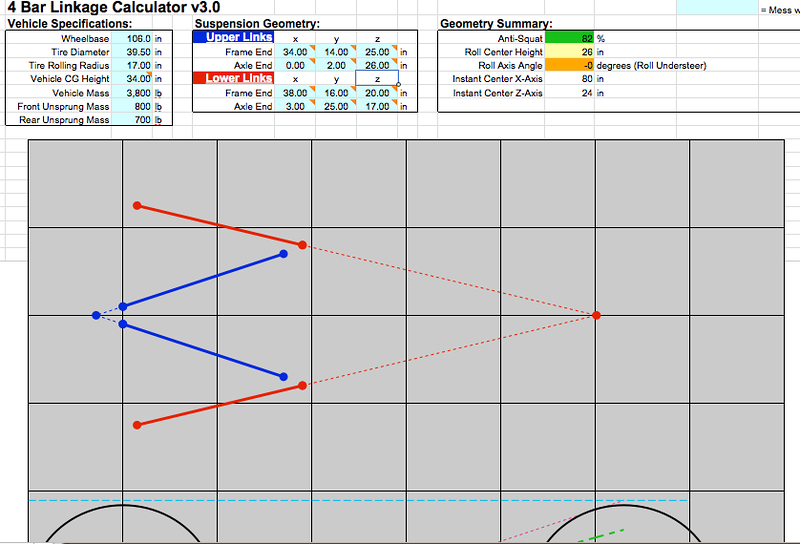Click the red Lower Links header cell
The image size is (800, 544).
pyautogui.click(x=232, y=78)
